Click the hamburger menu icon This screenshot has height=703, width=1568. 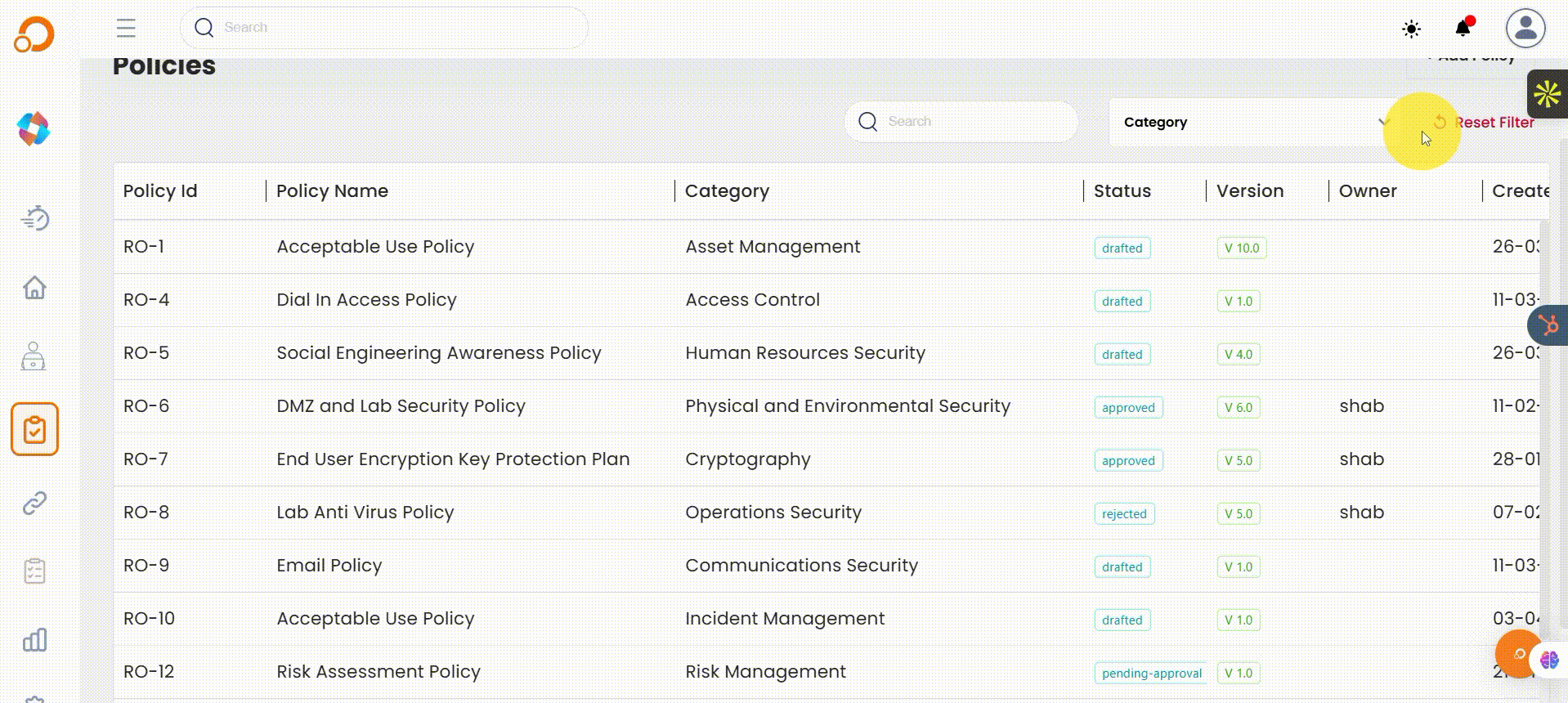click(x=126, y=28)
